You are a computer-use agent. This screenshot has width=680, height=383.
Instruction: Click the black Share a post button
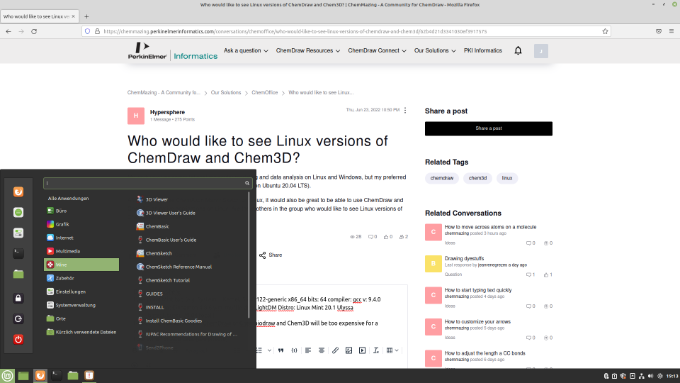click(488, 128)
